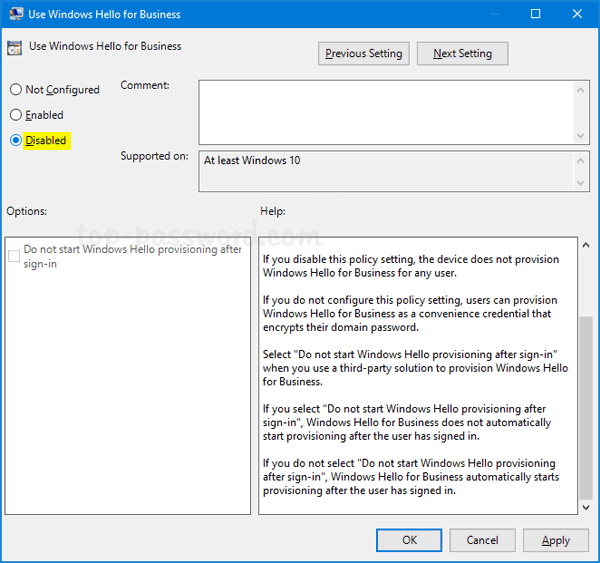The image size is (600, 563).
Task: Select the Disabled radio option
Action: click(x=16, y=141)
